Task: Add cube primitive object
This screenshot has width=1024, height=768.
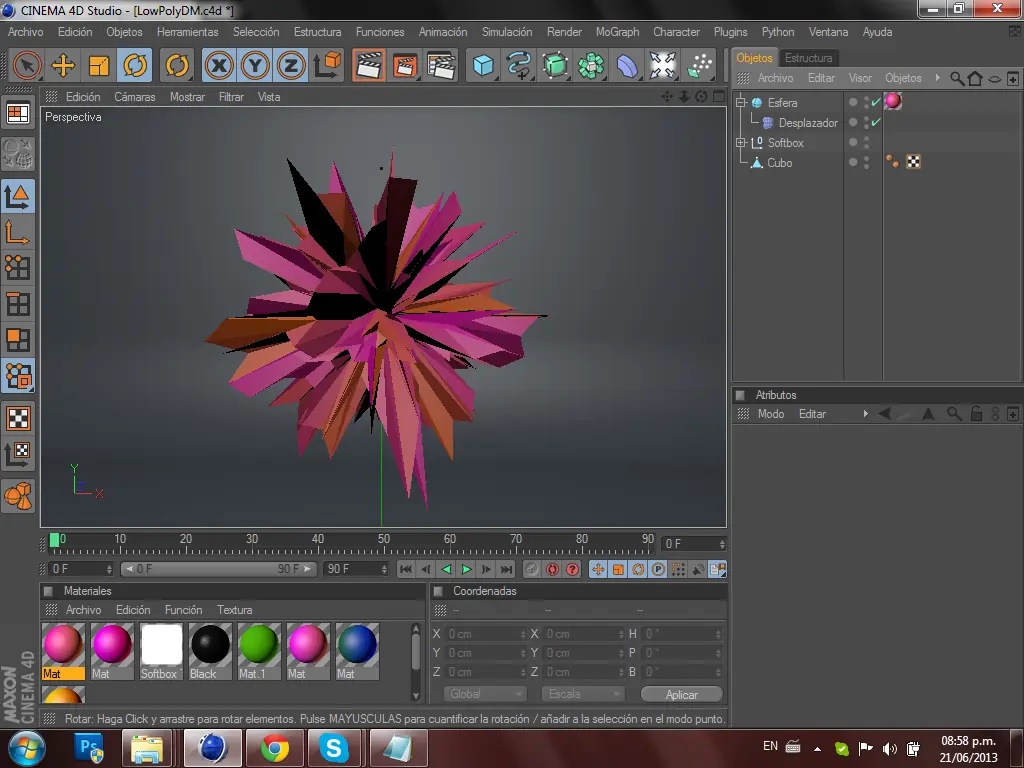Action: point(483,65)
